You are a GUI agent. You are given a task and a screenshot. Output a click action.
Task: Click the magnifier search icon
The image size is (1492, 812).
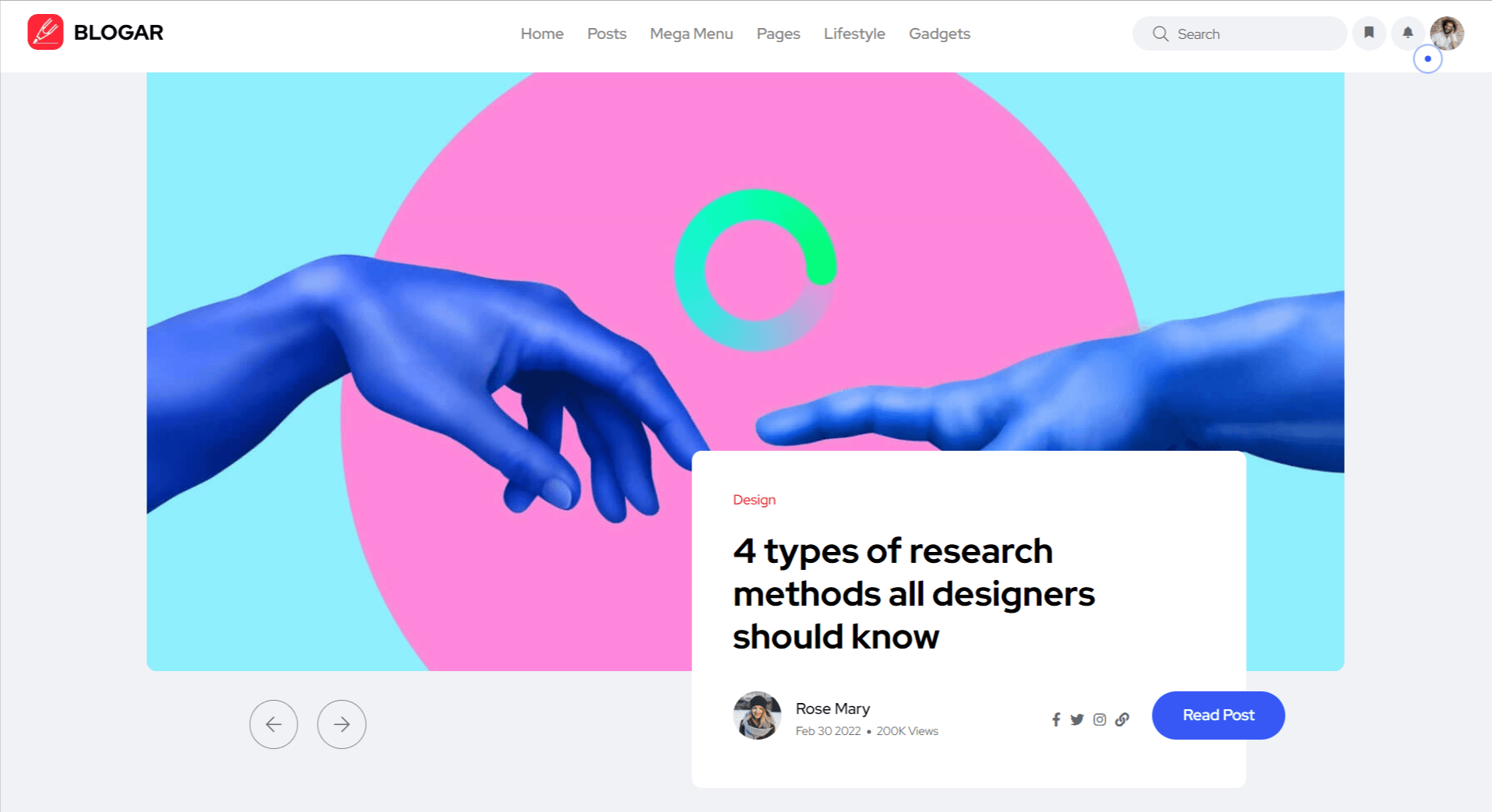point(1160,33)
